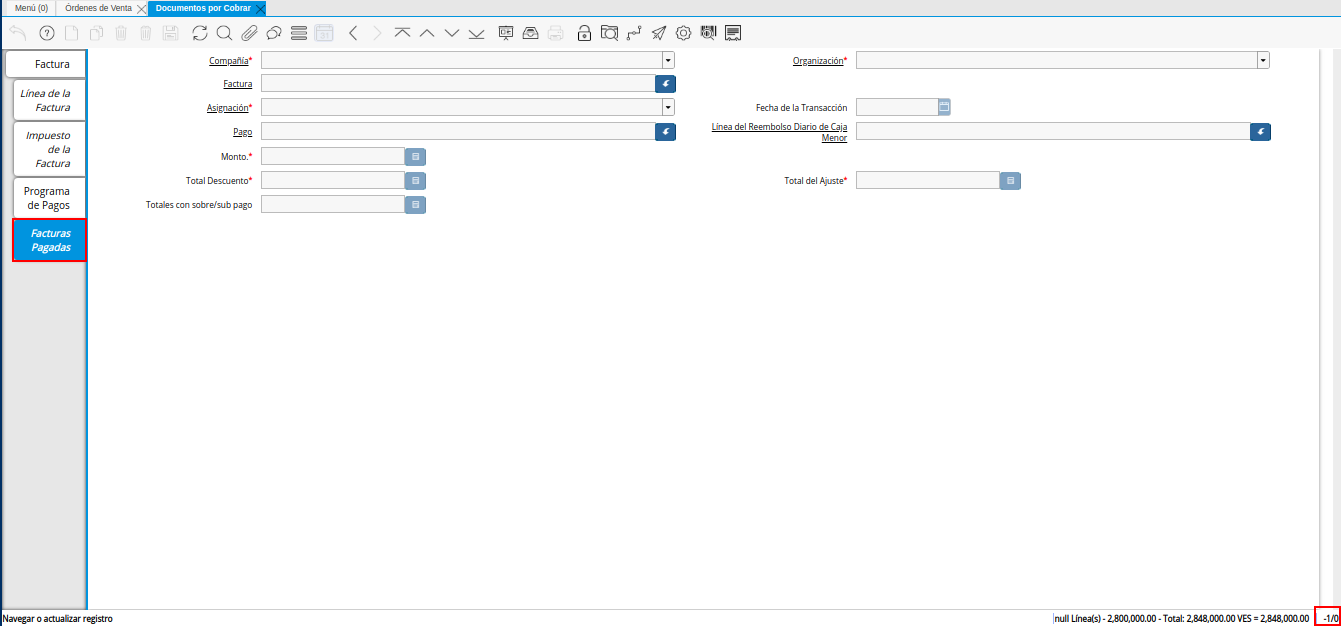Open Fecha de la Transacción calendar picker
This screenshot has width=1341, height=626.
coord(944,107)
